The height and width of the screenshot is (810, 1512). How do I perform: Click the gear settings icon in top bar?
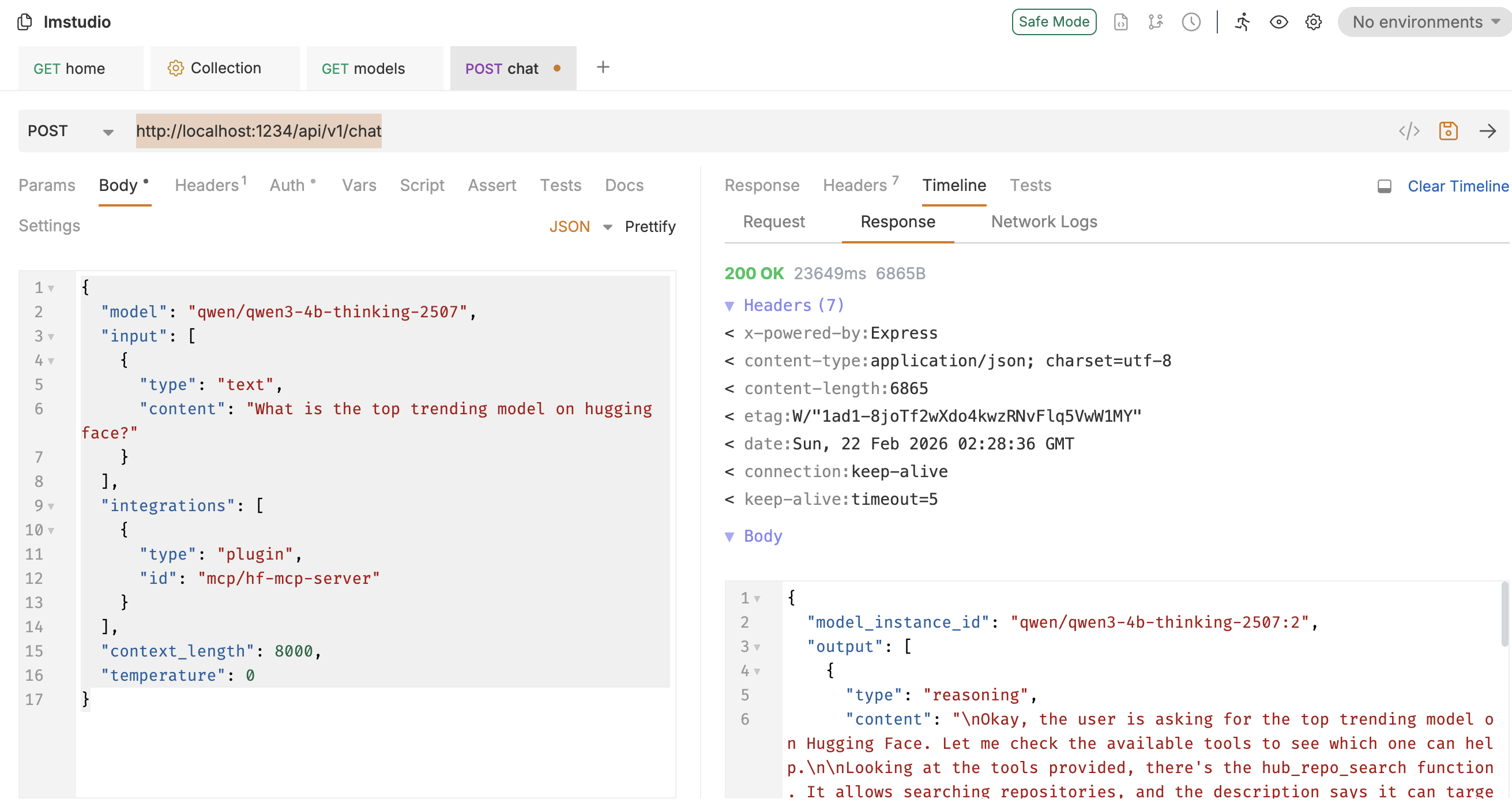(x=1313, y=22)
